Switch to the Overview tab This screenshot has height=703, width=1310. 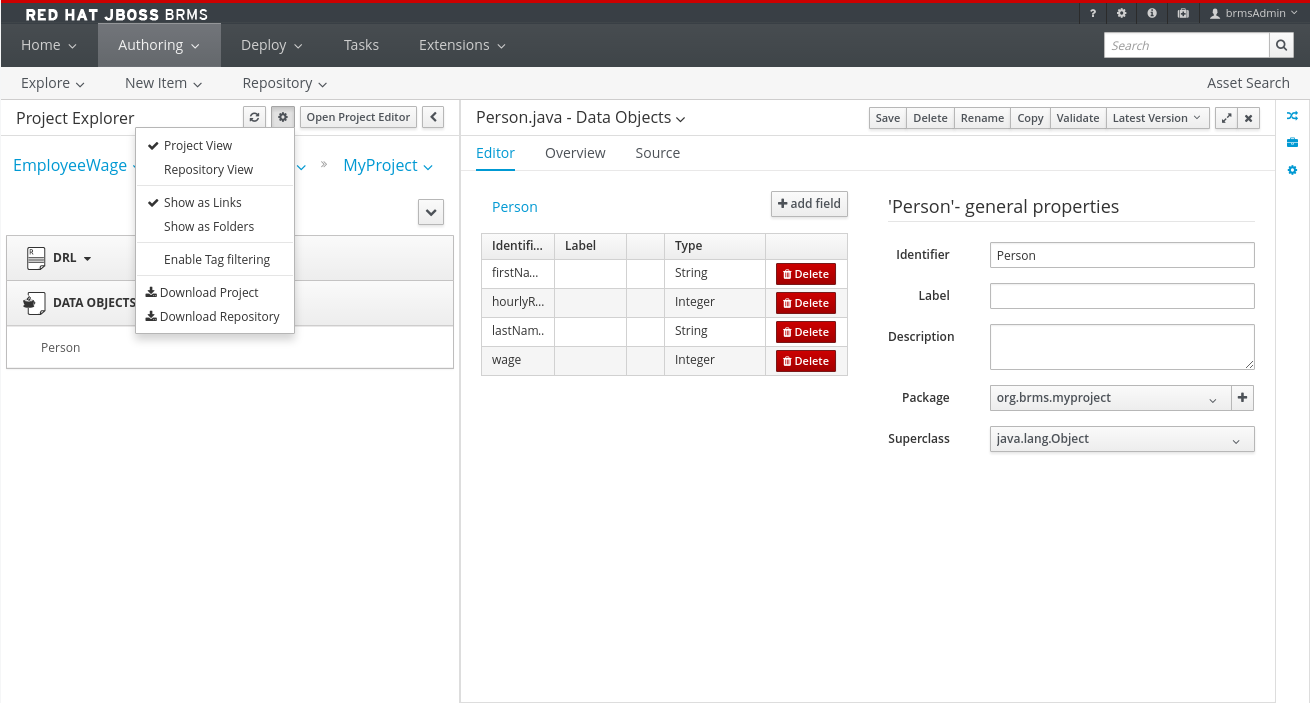coord(575,153)
